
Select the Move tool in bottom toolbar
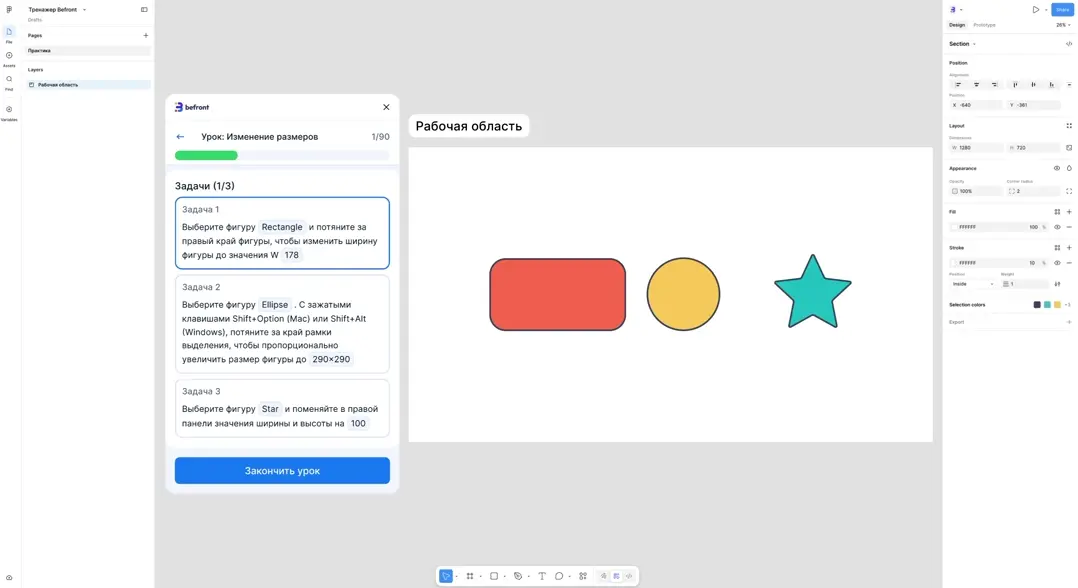[446, 576]
